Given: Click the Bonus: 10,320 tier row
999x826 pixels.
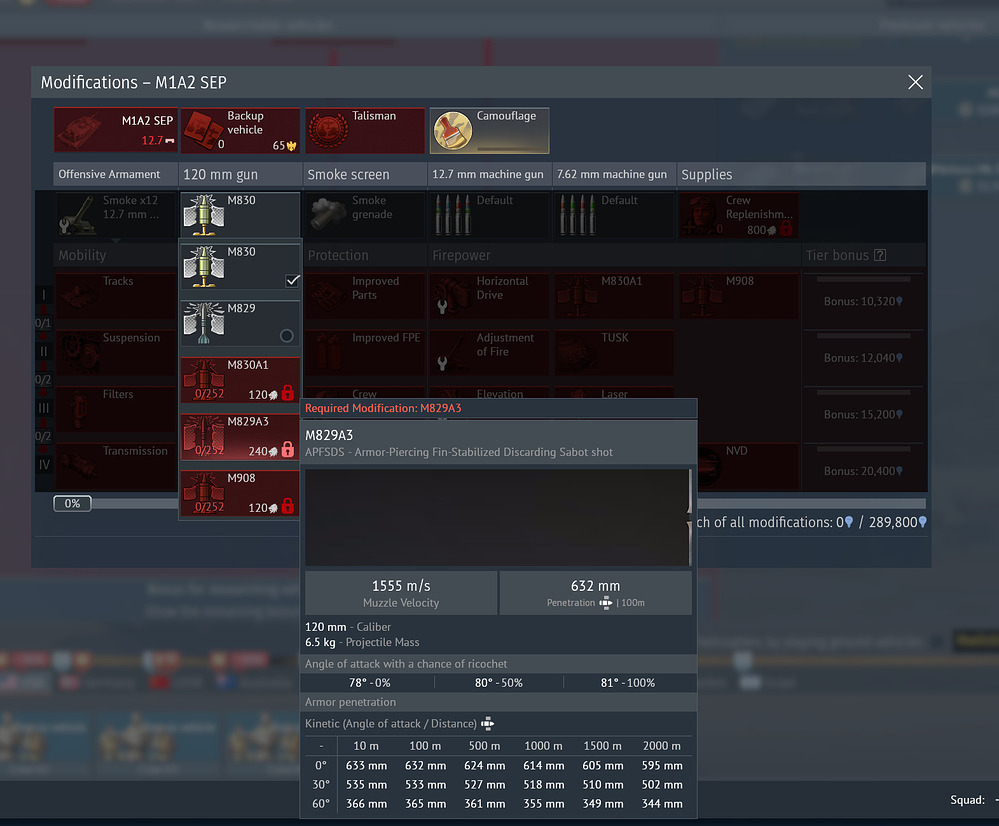Looking at the screenshot, I should [863, 296].
